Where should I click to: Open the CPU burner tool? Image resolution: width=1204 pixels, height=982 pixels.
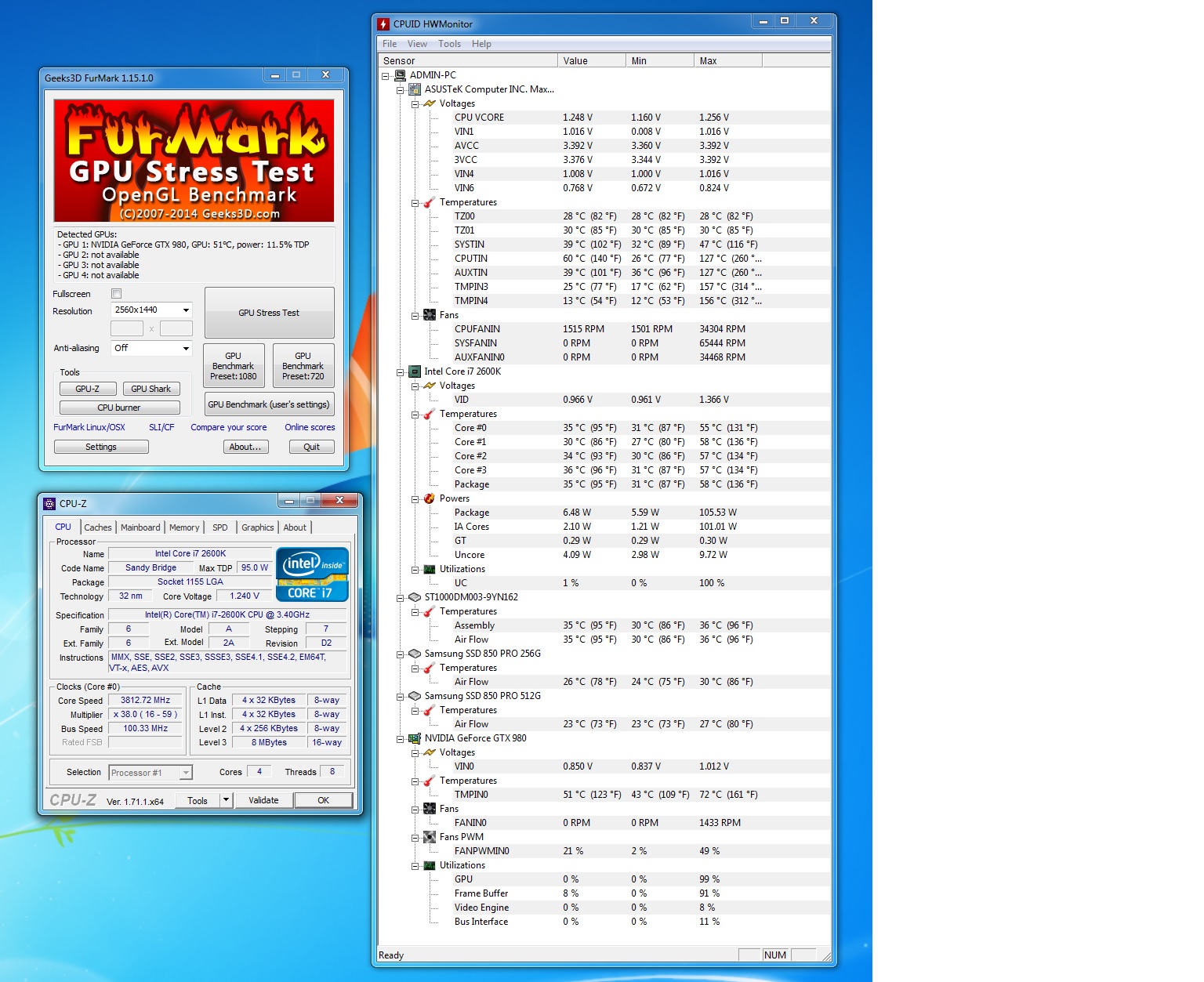pyautogui.click(x=119, y=408)
